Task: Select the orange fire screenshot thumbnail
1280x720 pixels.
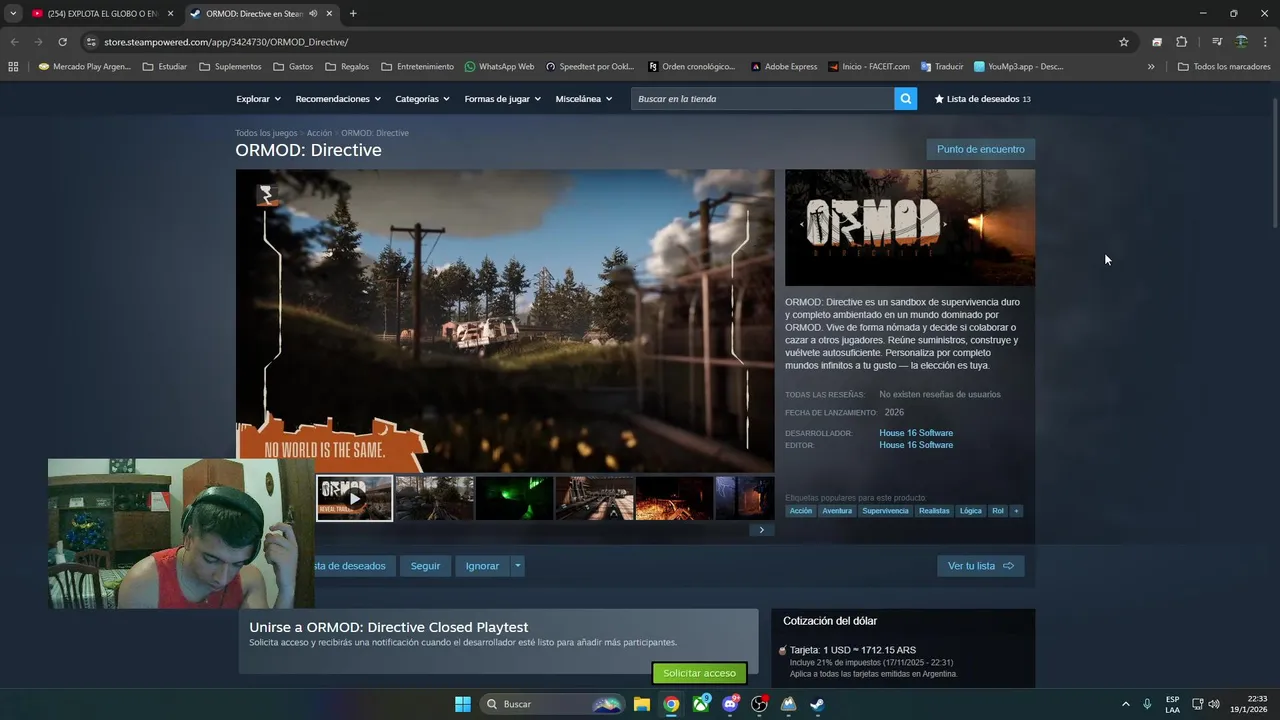Action: 674,498
